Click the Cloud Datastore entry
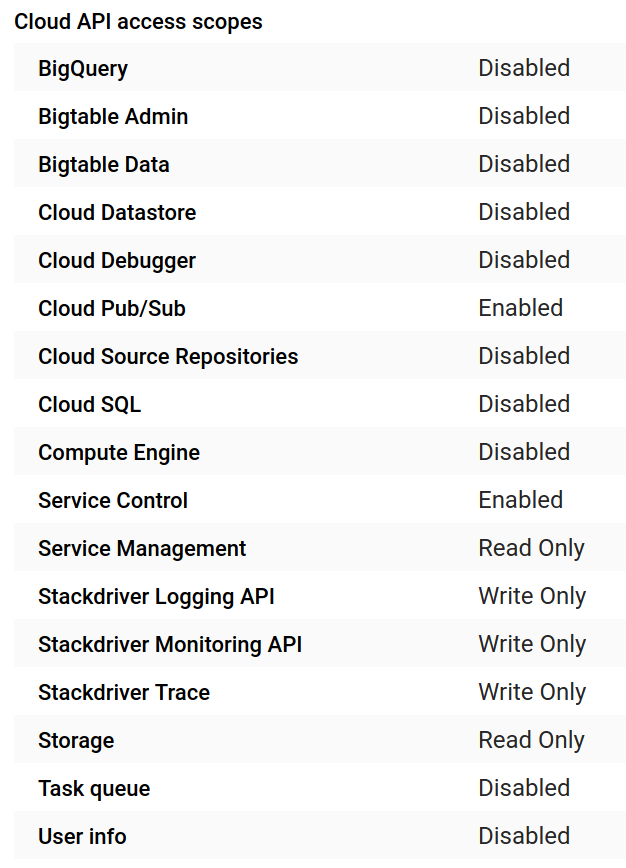Screen dimensions: 626x868 117,212
